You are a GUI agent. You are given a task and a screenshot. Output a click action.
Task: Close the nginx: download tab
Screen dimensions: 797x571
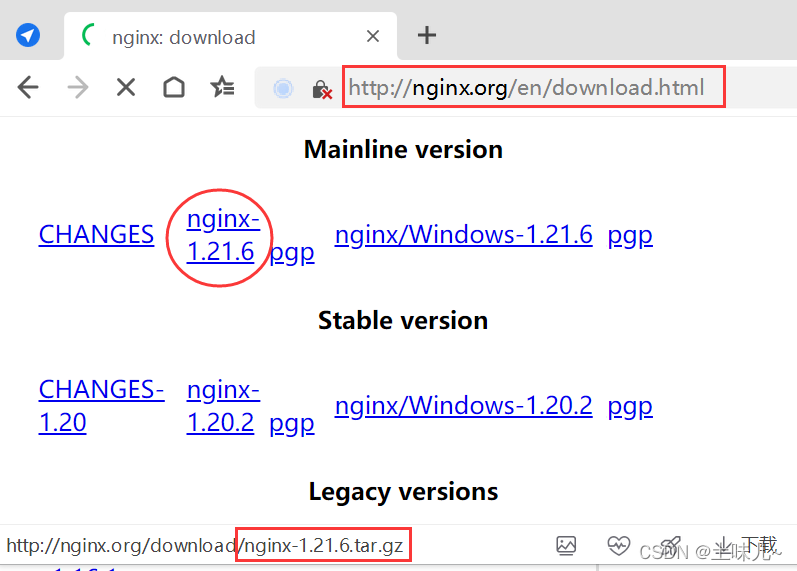coord(373,36)
